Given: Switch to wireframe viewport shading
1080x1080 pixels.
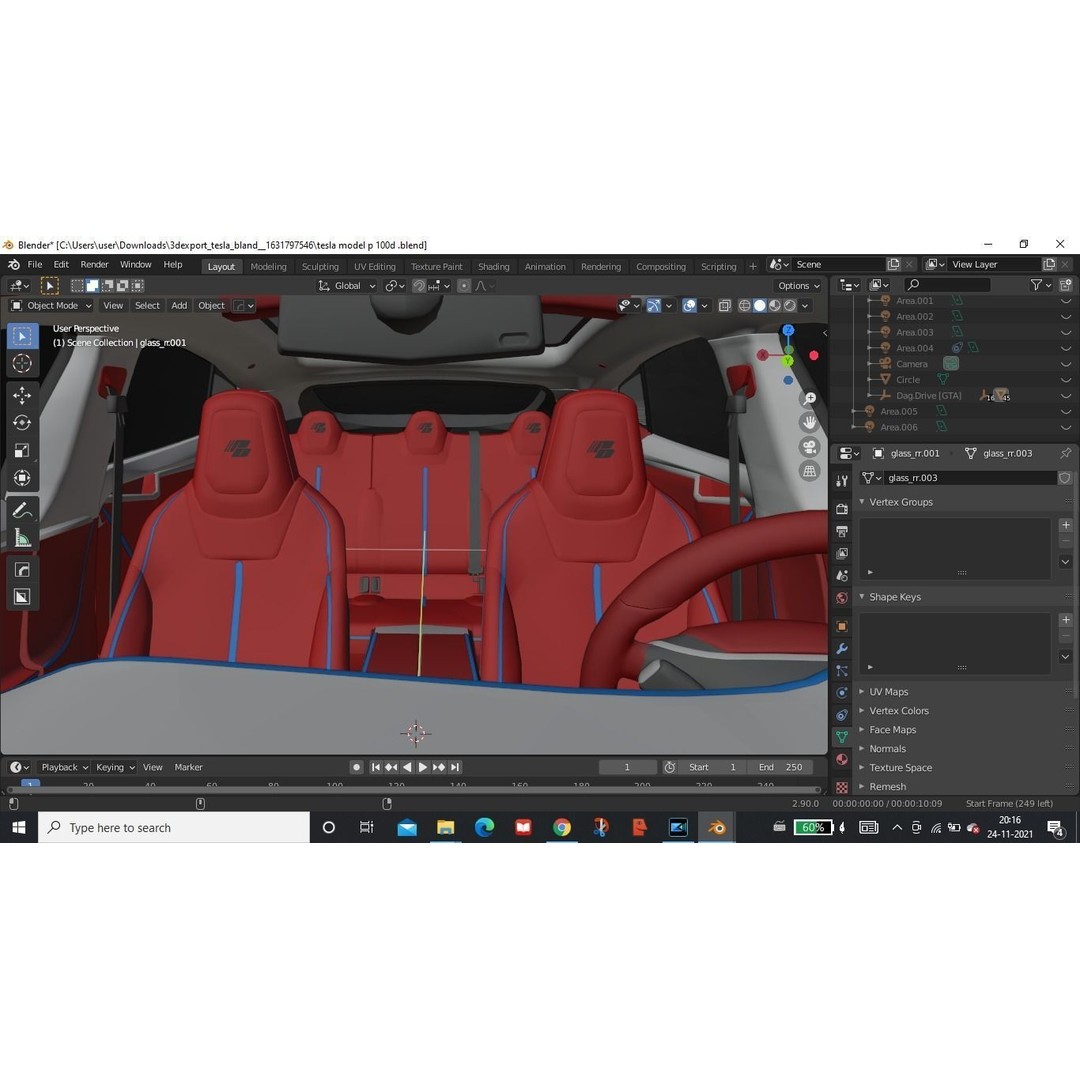Looking at the screenshot, I should tap(745, 305).
